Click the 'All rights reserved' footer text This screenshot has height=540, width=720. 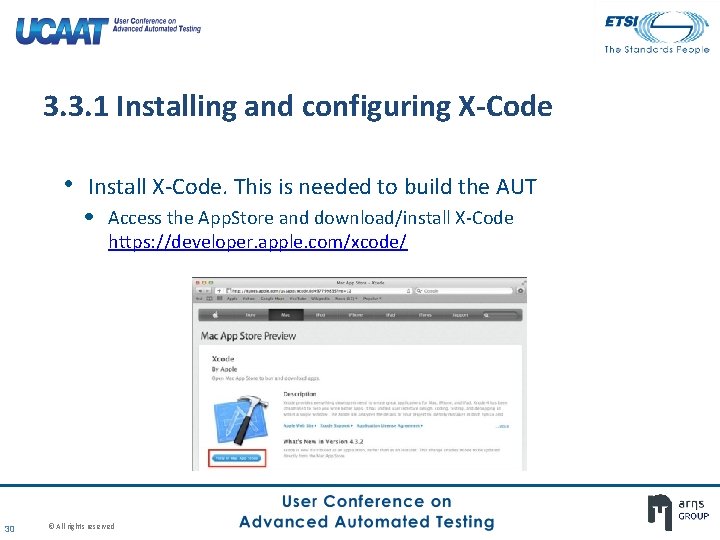82,526
